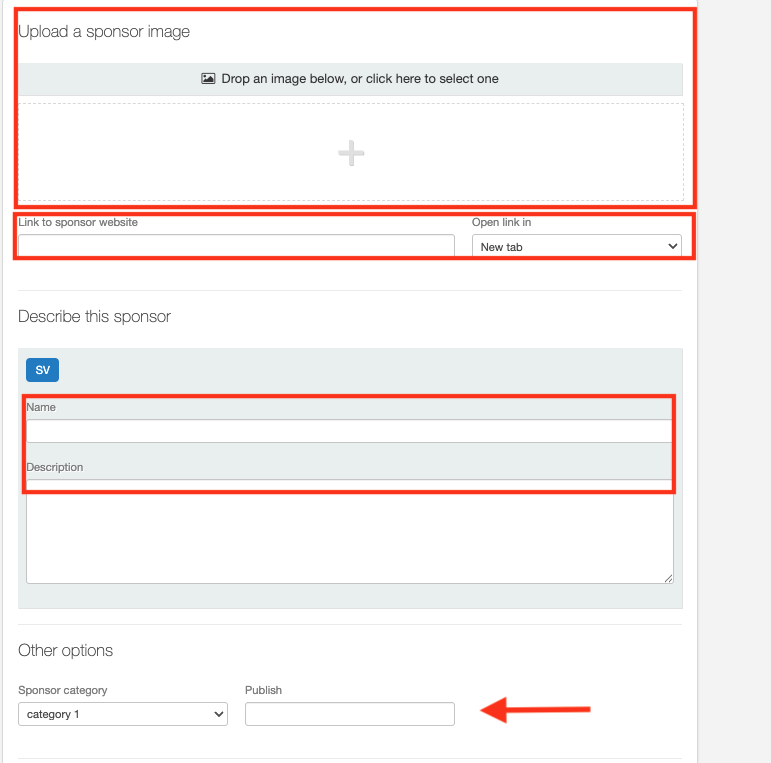This screenshot has width=771, height=763.
Task: Click the "Other options" heading
Action: (66, 651)
